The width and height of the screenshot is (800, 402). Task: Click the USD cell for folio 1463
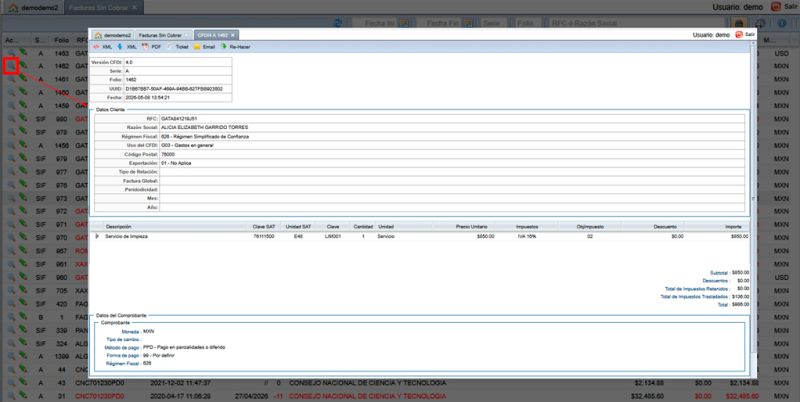coord(781,53)
